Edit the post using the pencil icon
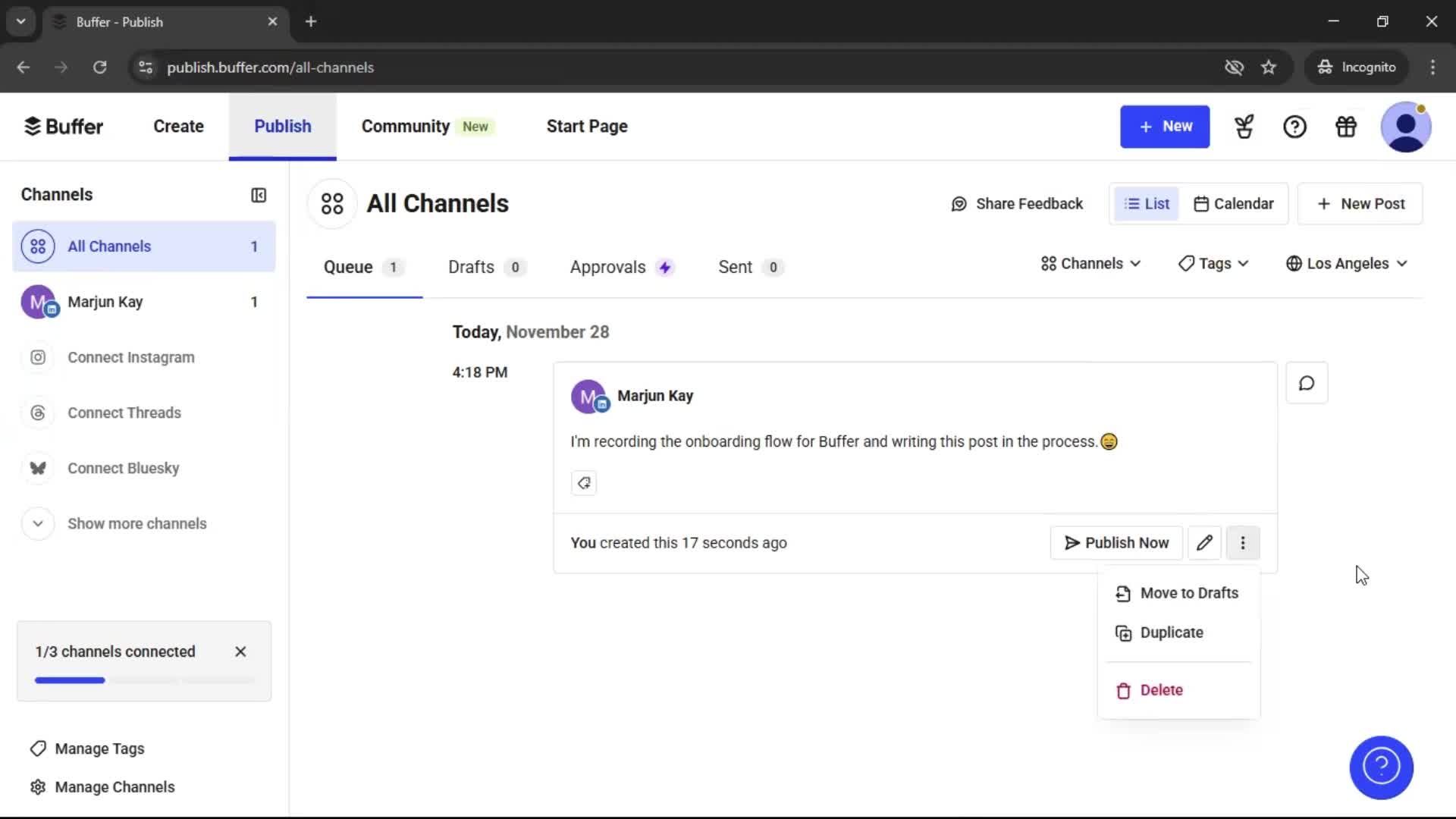1456x819 pixels. 1205,542
